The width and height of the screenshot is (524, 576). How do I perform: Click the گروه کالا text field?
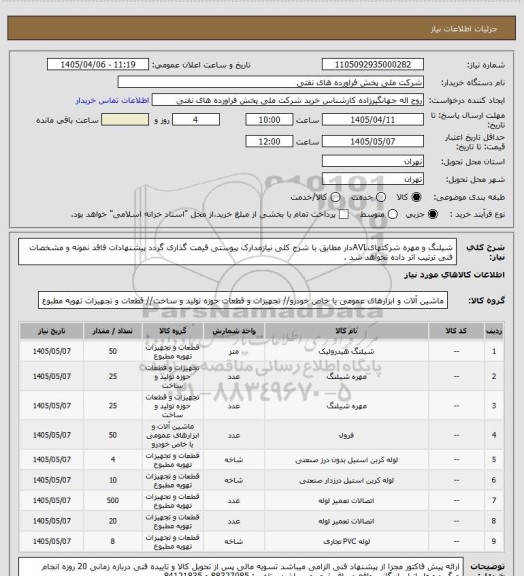pyautogui.click(x=243, y=301)
